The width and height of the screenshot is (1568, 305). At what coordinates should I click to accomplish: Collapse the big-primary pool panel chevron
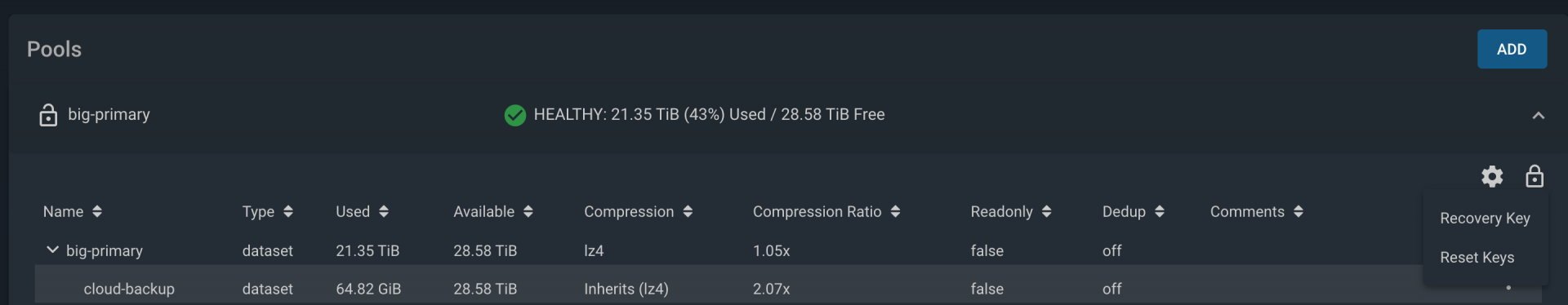coord(1539,116)
